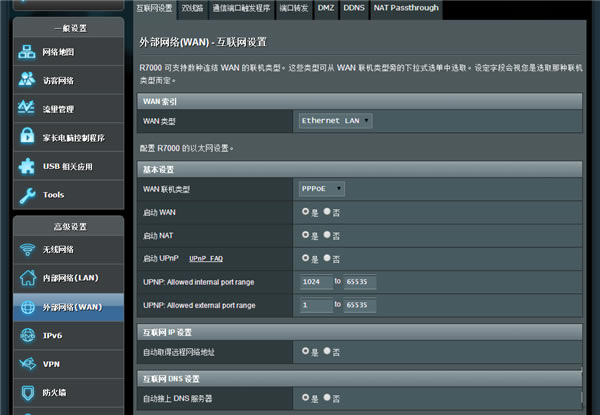Select 否 for 启动 WAN
Image resolution: width=600 pixels, height=415 pixels.
click(x=328, y=212)
